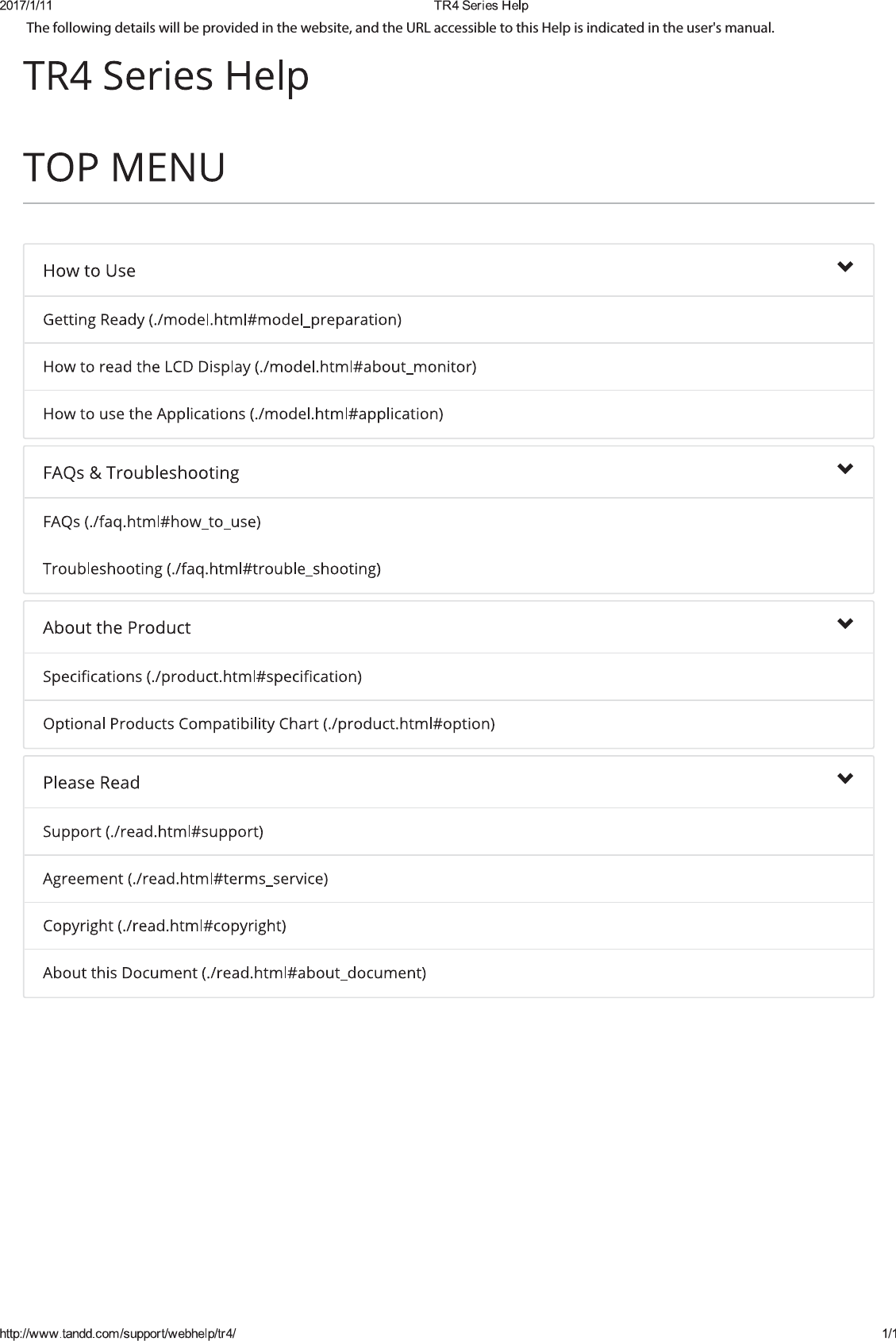Click the FAQs & Troubleshooting heading

click(x=140, y=473)
